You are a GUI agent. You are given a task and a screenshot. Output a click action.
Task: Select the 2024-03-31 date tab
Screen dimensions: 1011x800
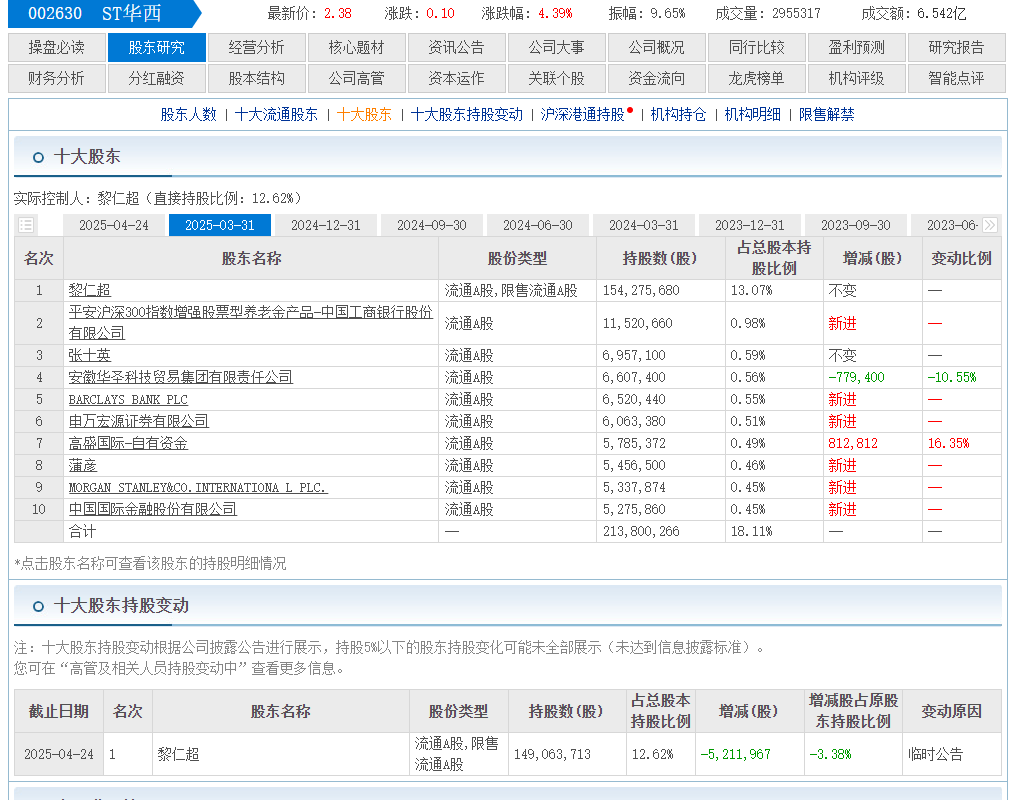643,225
